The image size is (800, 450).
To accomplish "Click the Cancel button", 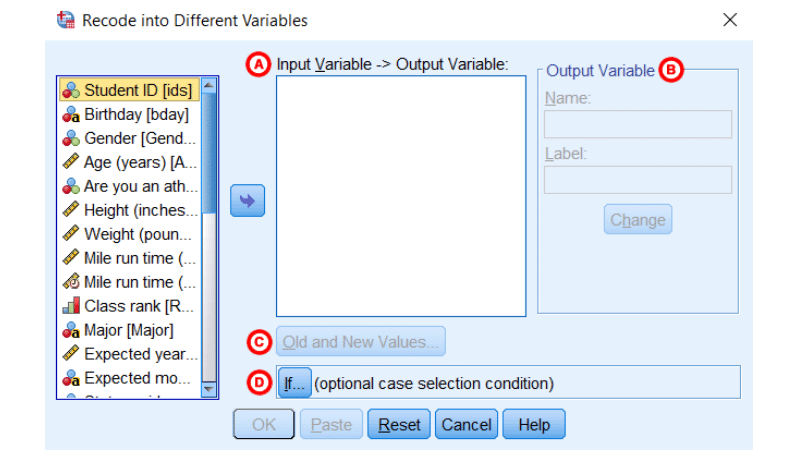I will click(x=466, y=424).
